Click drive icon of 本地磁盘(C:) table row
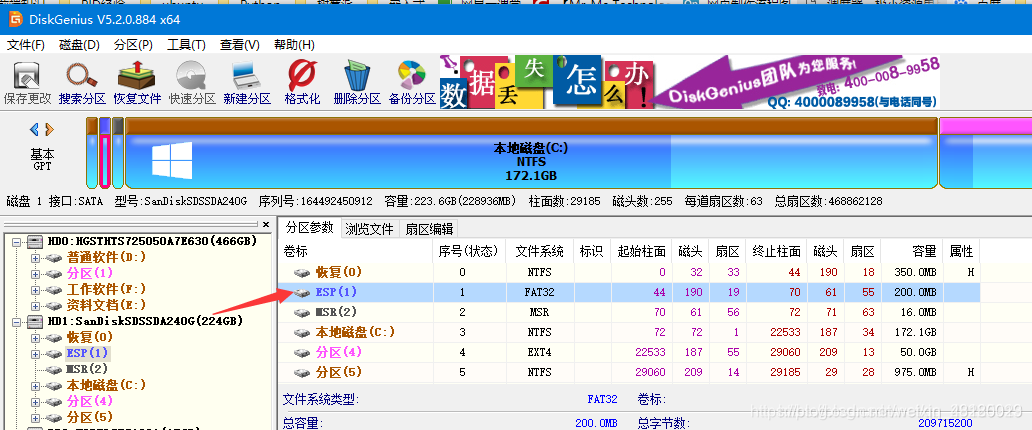 (x=301, y=333)
